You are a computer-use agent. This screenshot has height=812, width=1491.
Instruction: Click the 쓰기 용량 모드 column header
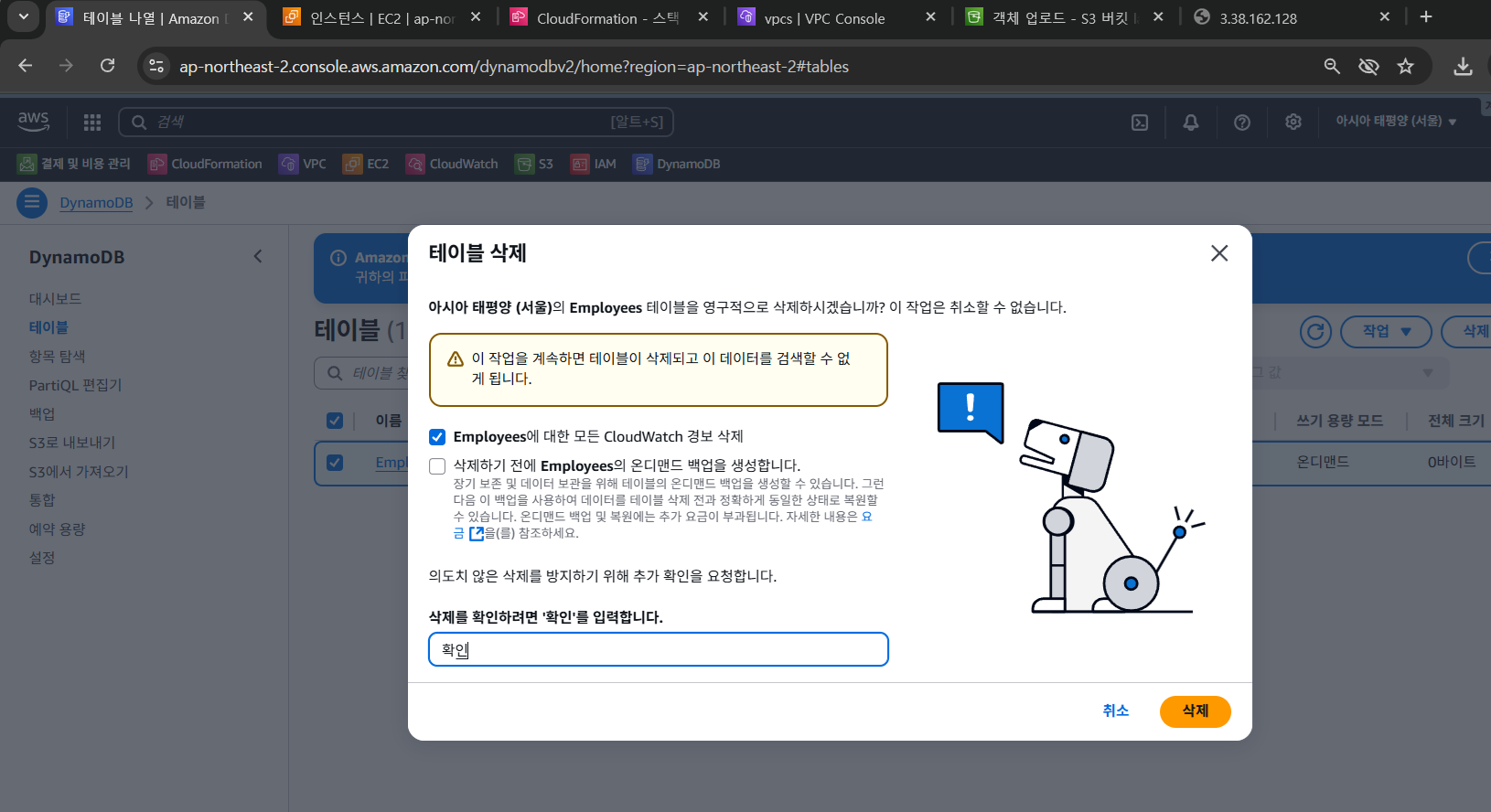click(1339, 421)
